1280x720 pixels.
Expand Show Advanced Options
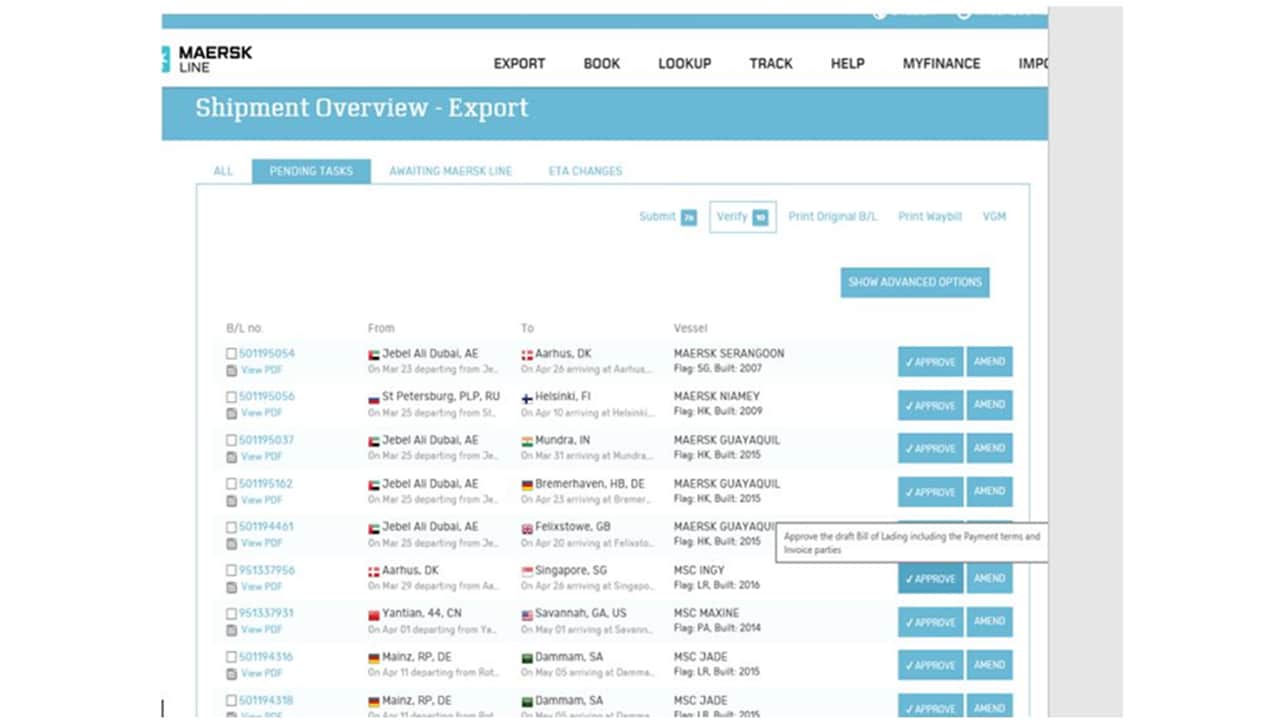click(915, 282)
